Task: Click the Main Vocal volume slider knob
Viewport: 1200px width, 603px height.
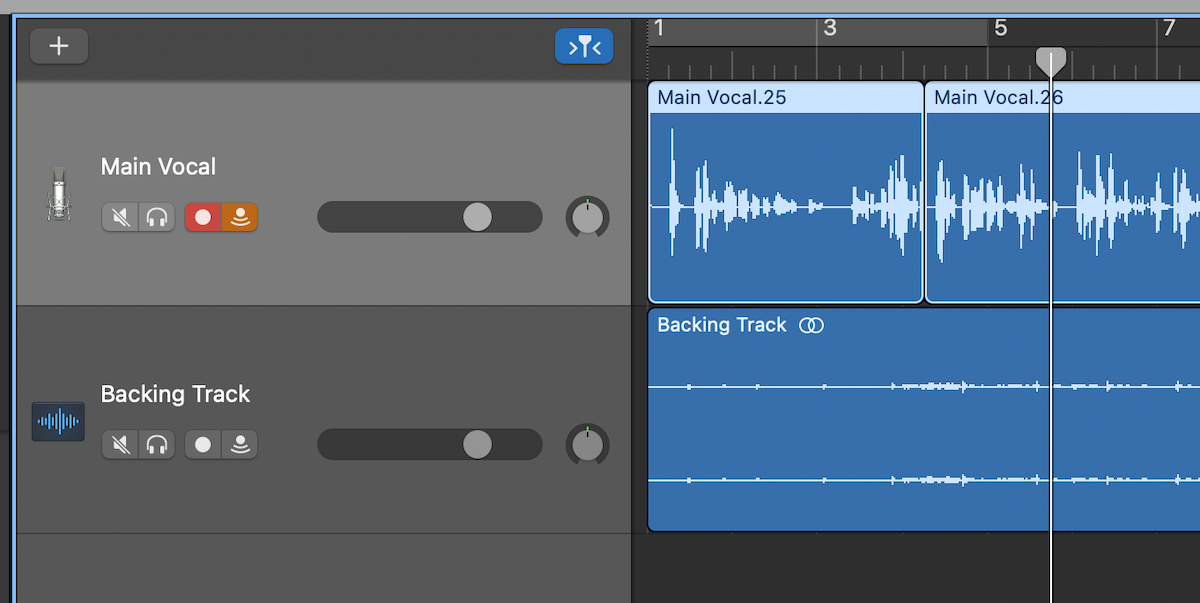Action: tap(477, 217)
